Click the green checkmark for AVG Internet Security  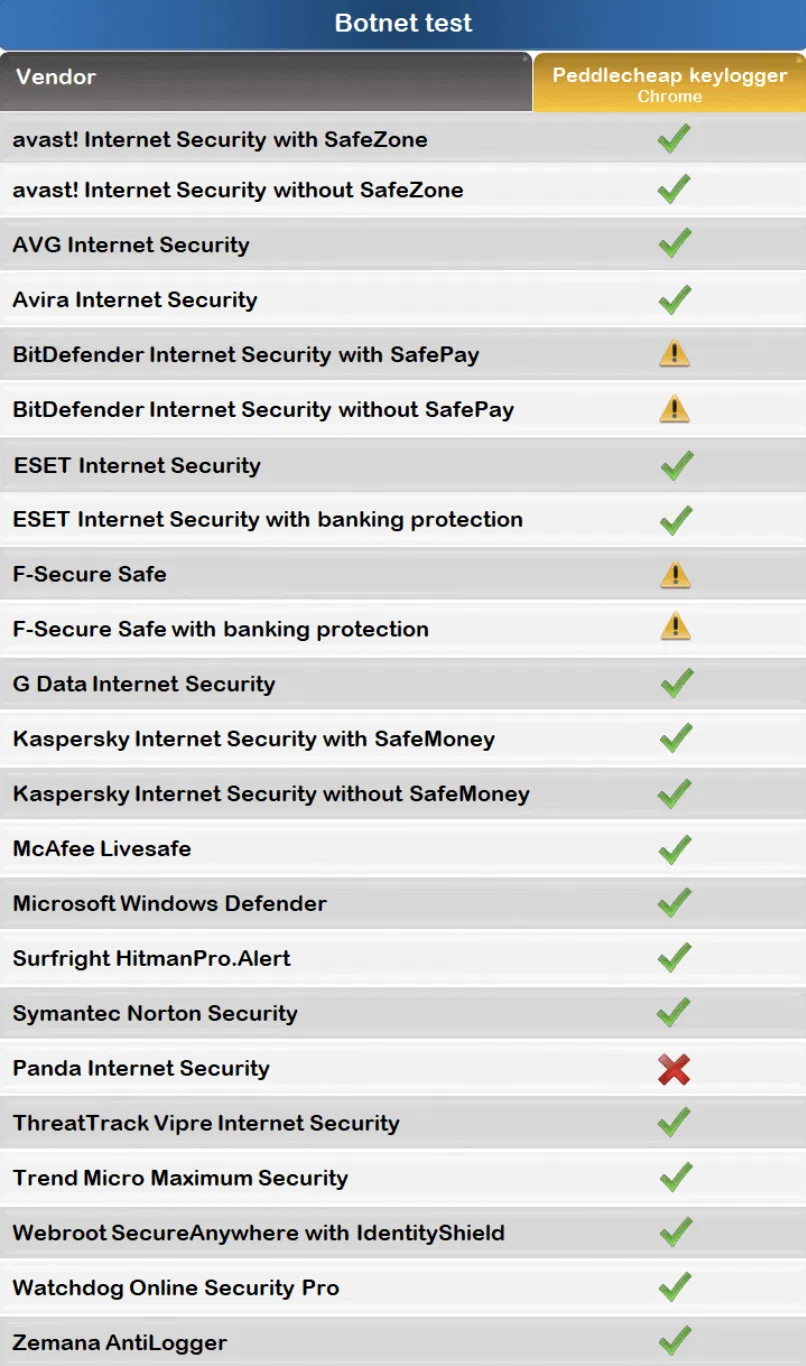(675, 243)
